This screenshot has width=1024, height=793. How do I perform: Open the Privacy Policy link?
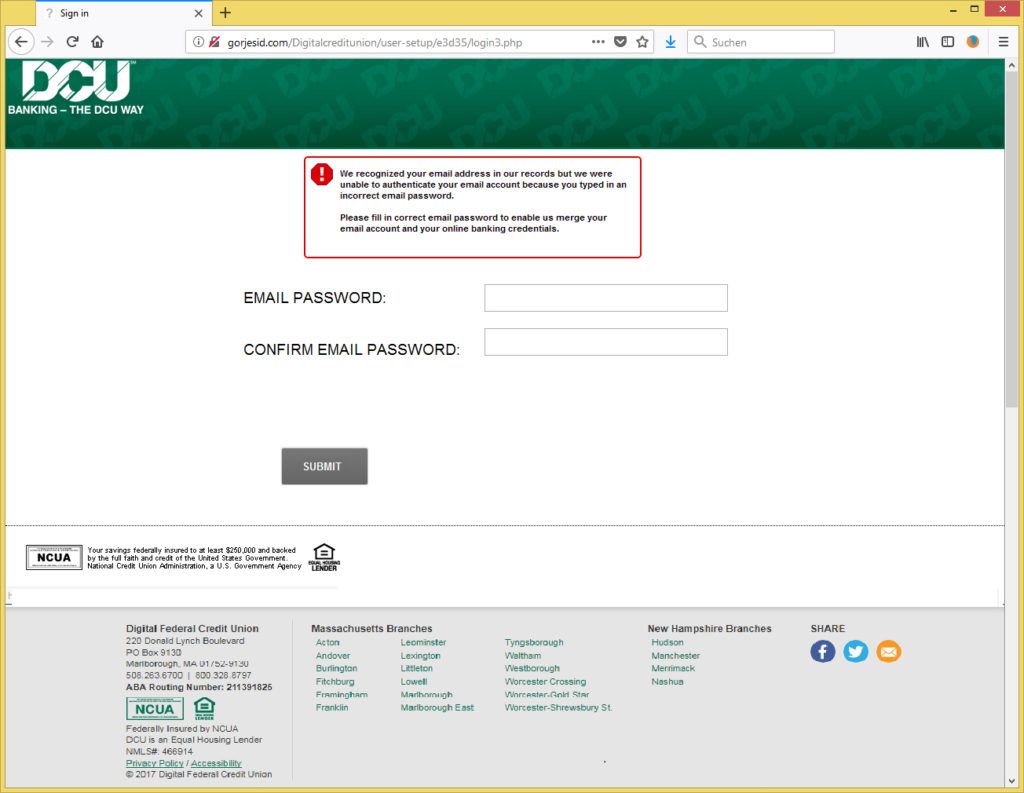(153, 763)
